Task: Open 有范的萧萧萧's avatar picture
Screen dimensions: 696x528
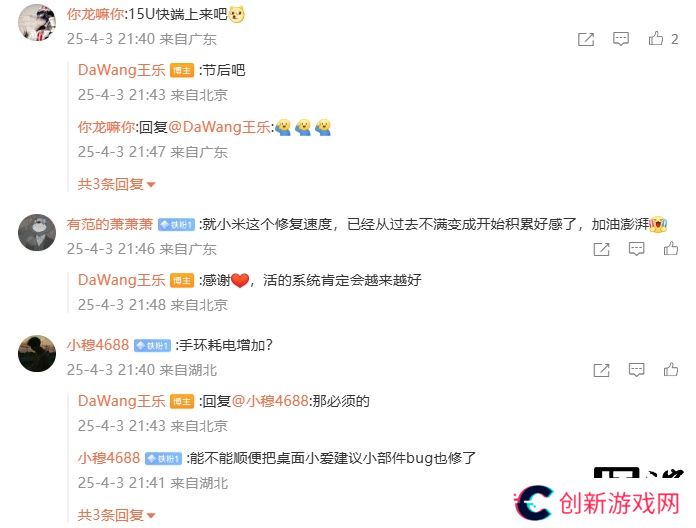Action: (x=37, y=232)
